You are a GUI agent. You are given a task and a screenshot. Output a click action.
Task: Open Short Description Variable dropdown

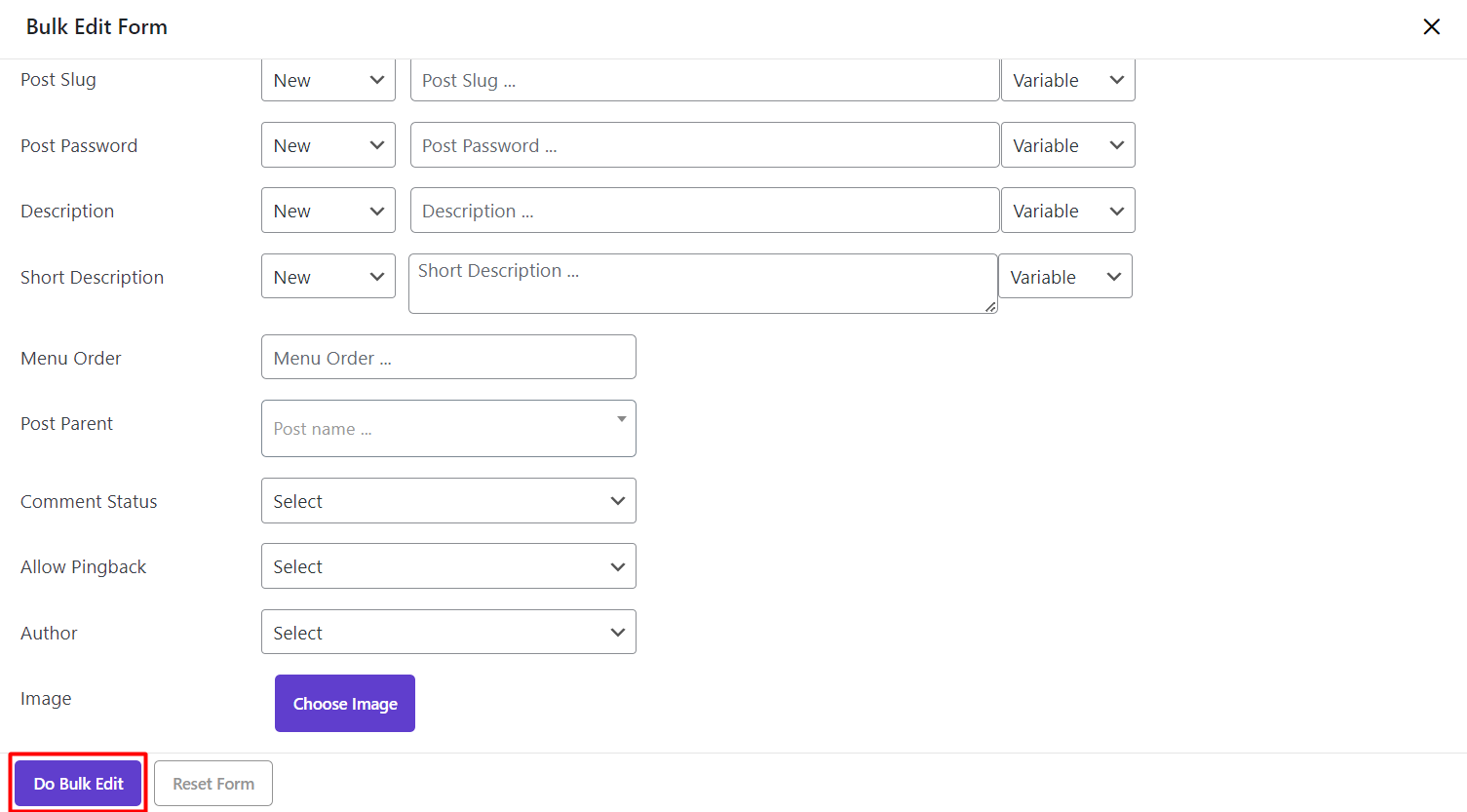[x=1064, y=277]
